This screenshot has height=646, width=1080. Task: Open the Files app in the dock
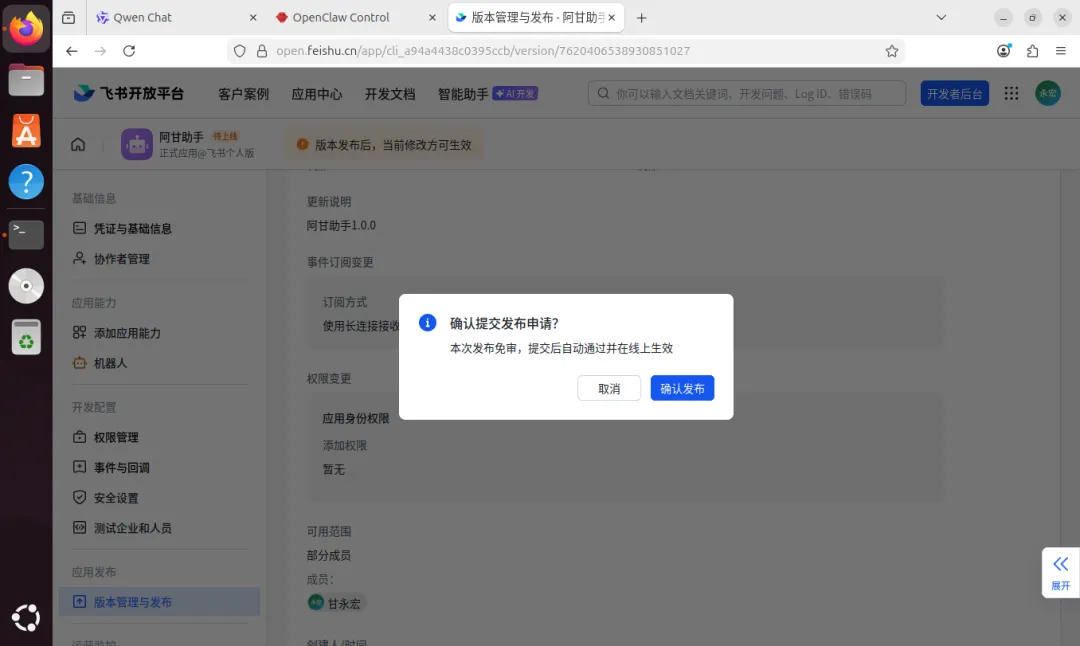(x=26, y=80)
